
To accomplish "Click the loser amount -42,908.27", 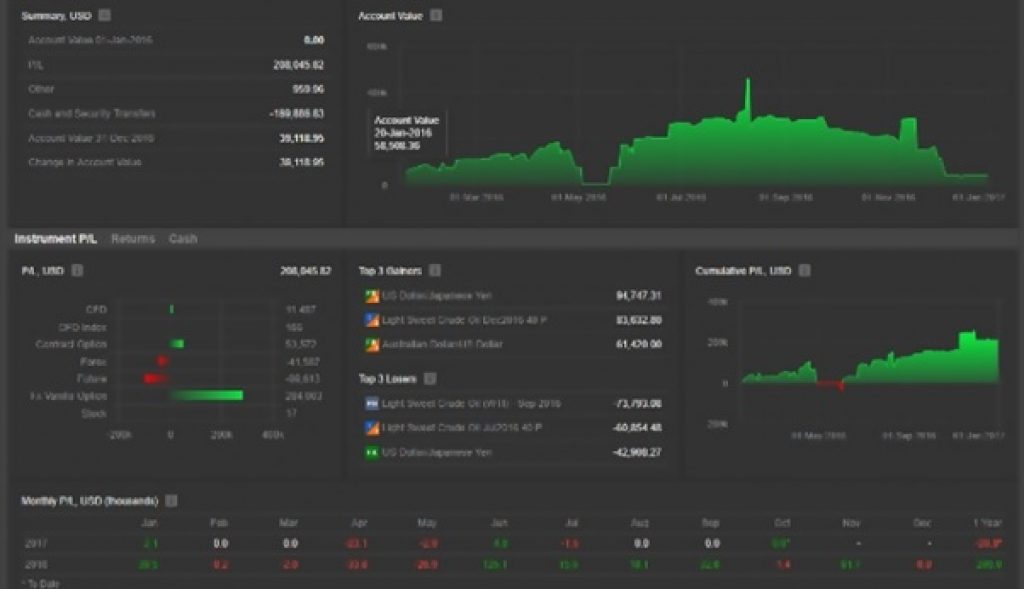I will tap(637, 452).
